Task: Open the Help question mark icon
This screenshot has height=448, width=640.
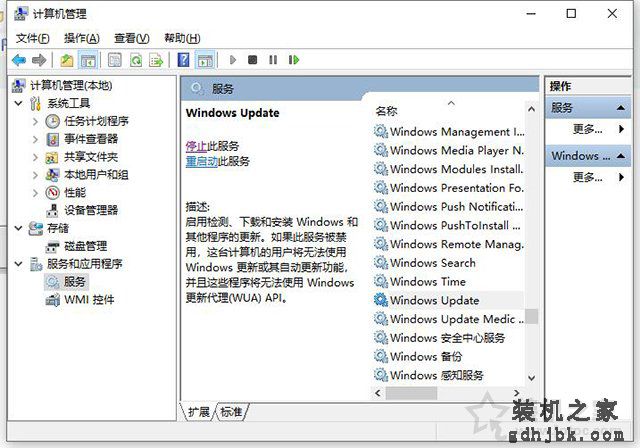Action: [183, 60]
